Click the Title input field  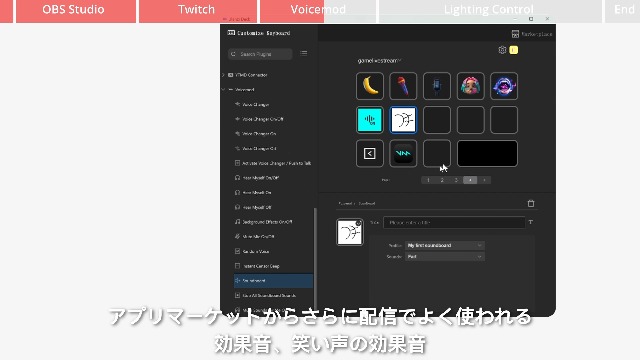[x=454, y=222]
